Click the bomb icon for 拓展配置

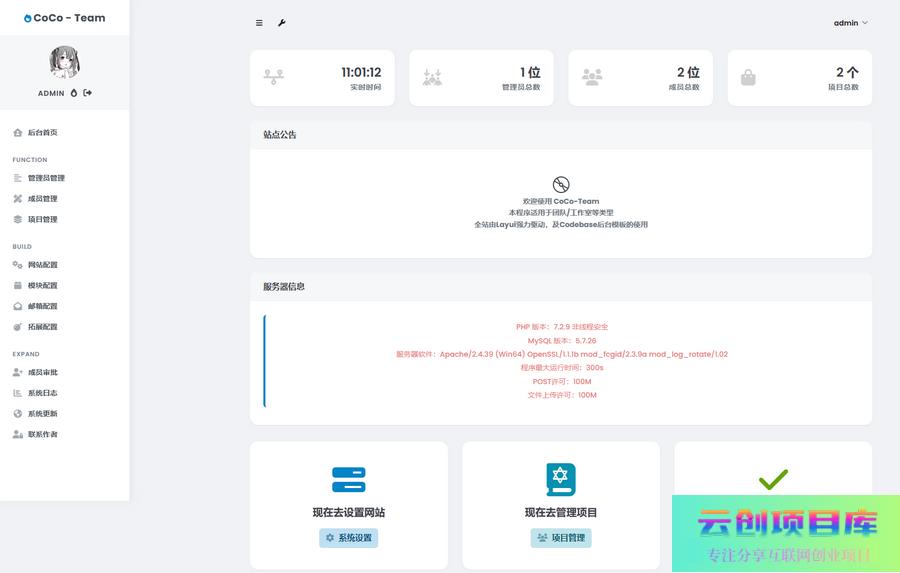(x=17, y=327)
